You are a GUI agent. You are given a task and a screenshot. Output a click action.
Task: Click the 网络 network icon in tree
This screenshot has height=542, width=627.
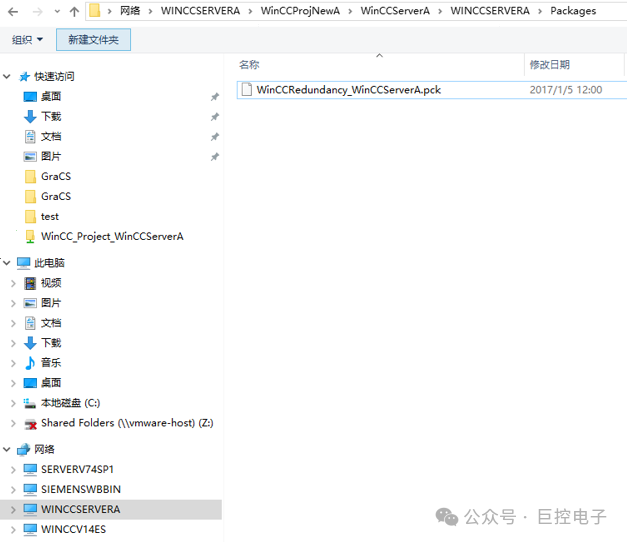click(24, 449)
